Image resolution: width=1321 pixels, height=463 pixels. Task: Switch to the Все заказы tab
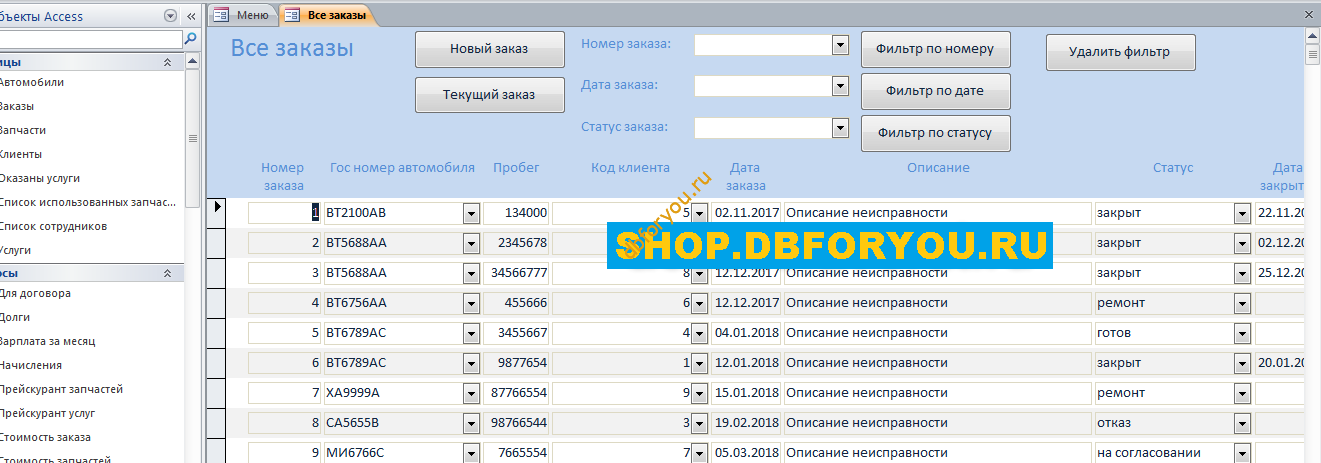(x=326, y=15)
